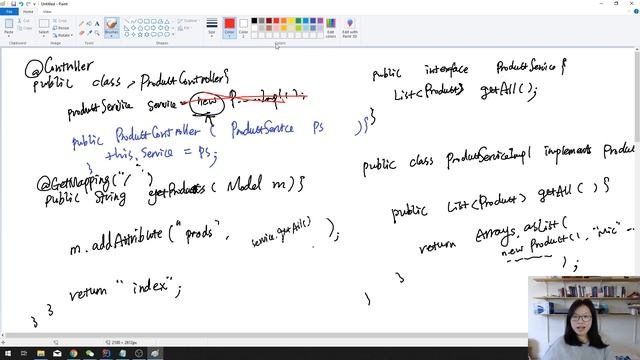The image size is (640, 360).
Task: Choose the Five-point star shape
Action: [x=140, y=34]
